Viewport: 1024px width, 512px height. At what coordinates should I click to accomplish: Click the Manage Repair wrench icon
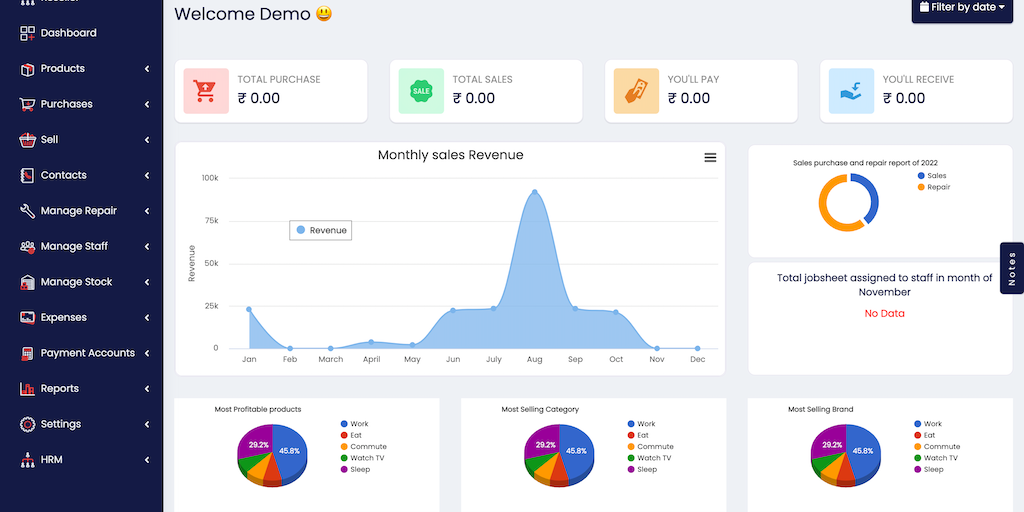(28, 211)
